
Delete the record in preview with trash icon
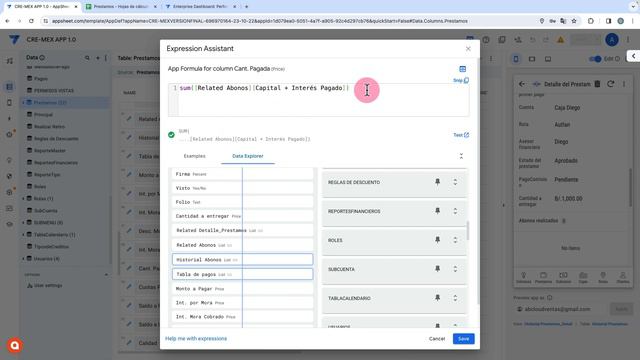(597, 84)
